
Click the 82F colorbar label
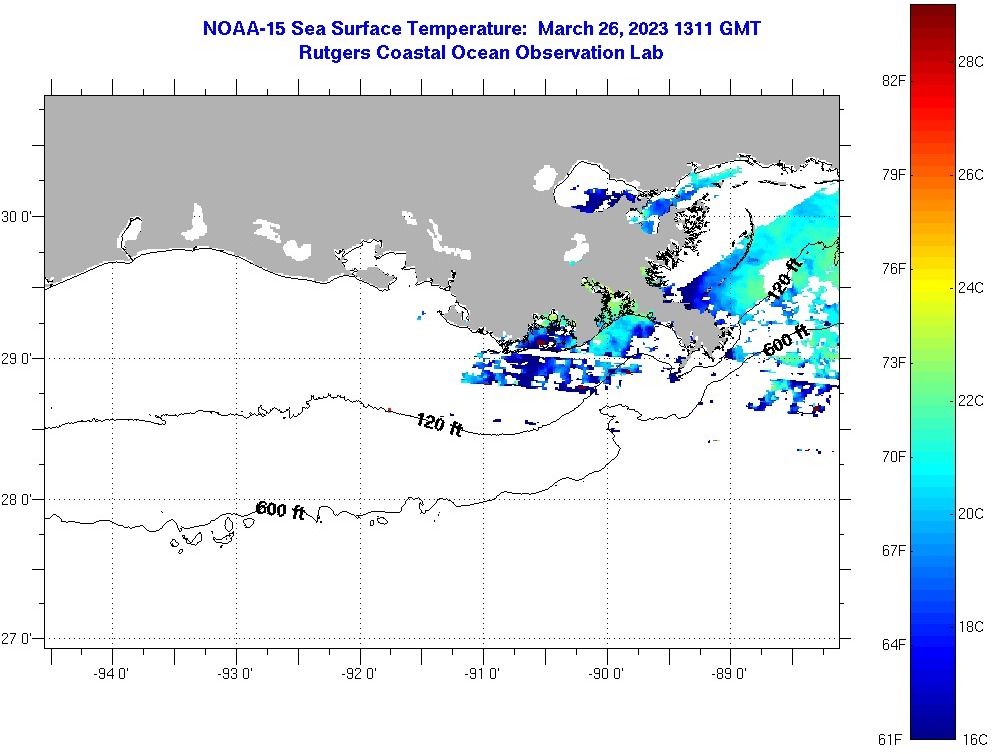(x=893, y=80)
